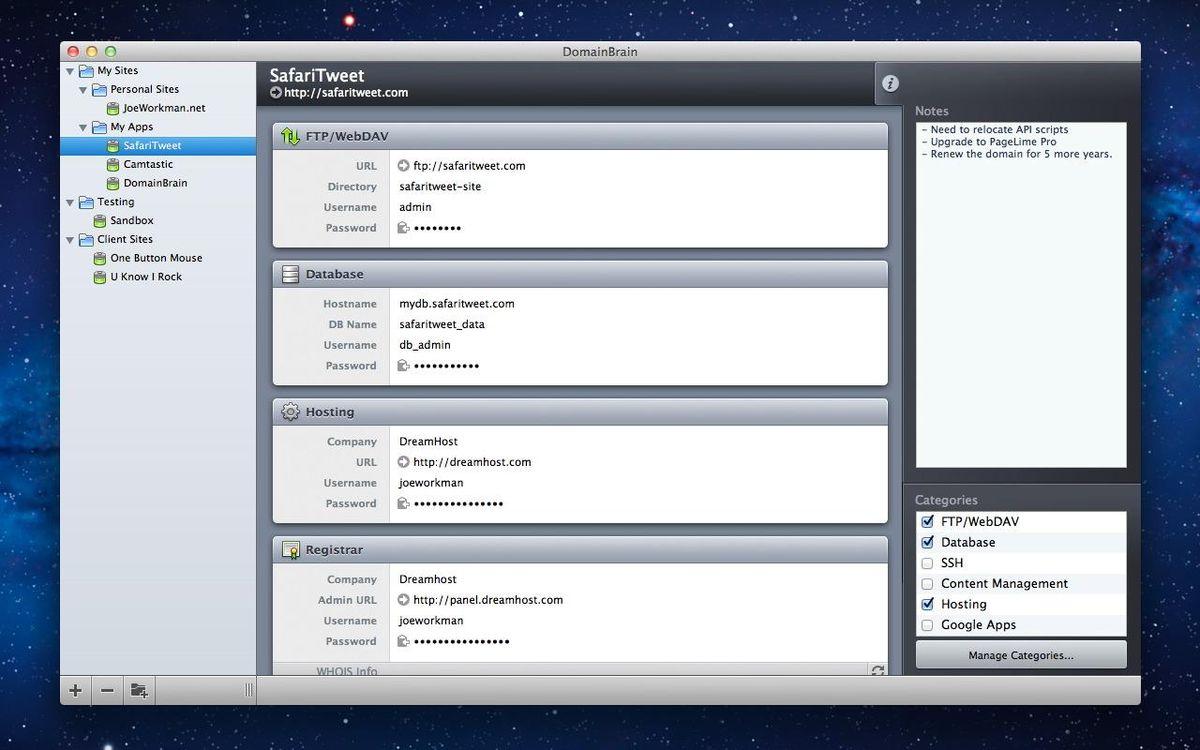
Task: Enable the SSH category checkbox
Action: click(x=927, y=563)
